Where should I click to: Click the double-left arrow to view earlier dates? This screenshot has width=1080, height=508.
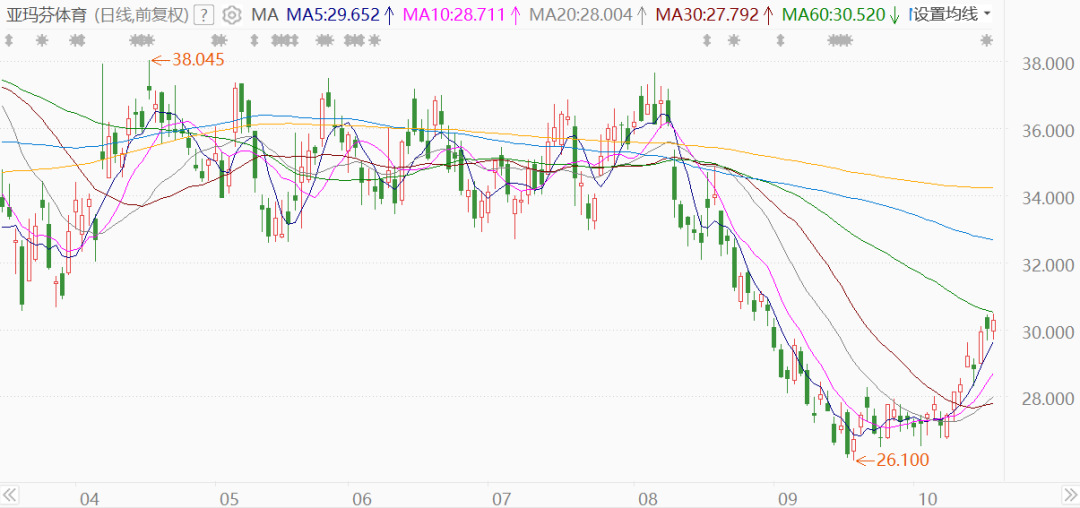(10, 495)
